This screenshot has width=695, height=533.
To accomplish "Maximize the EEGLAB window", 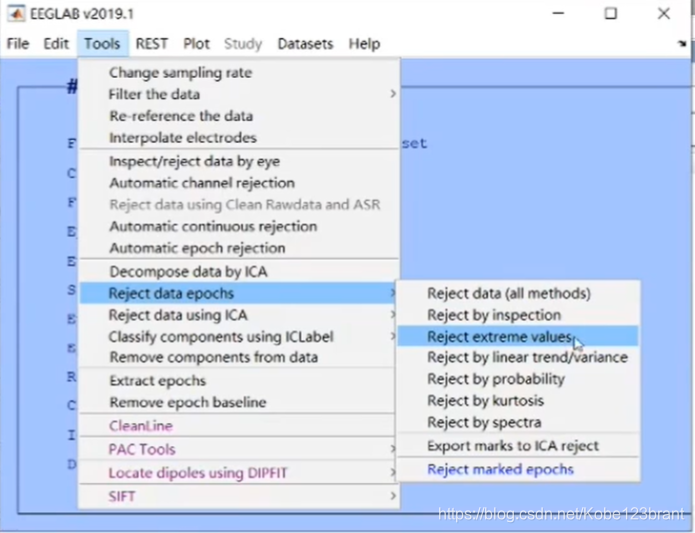I will (x=611, y=13).
